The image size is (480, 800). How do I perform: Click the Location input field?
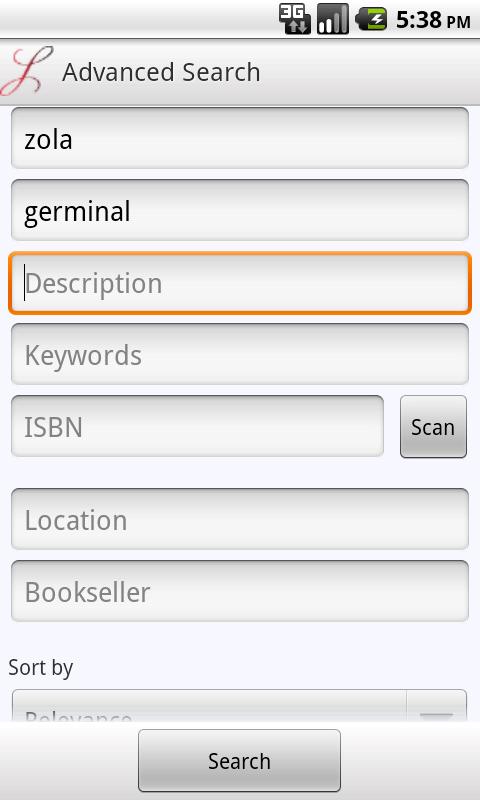pyautogui.click(x=240, y=519)
